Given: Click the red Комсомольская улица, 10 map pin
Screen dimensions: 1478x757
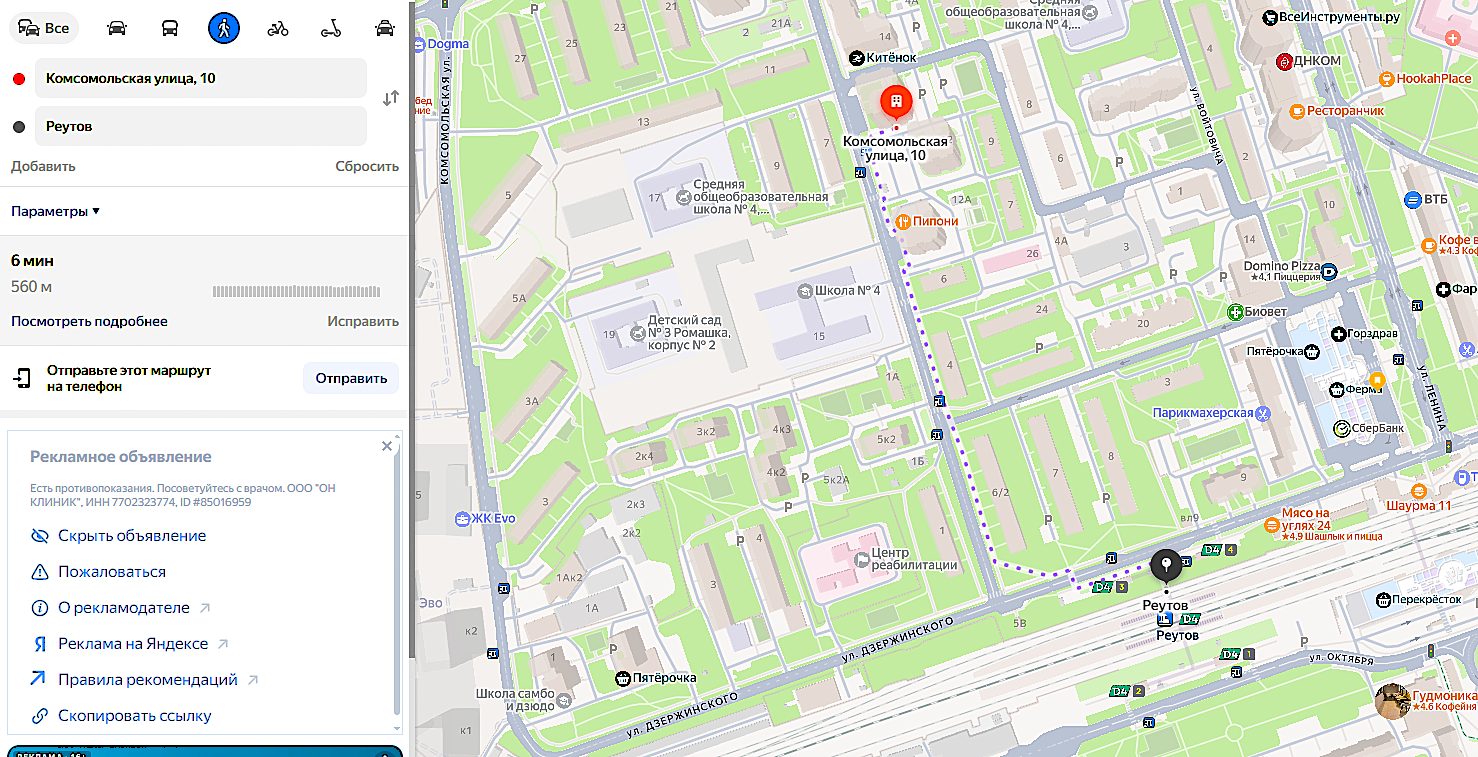Looking at the screenshot, I should pos(895,104).
